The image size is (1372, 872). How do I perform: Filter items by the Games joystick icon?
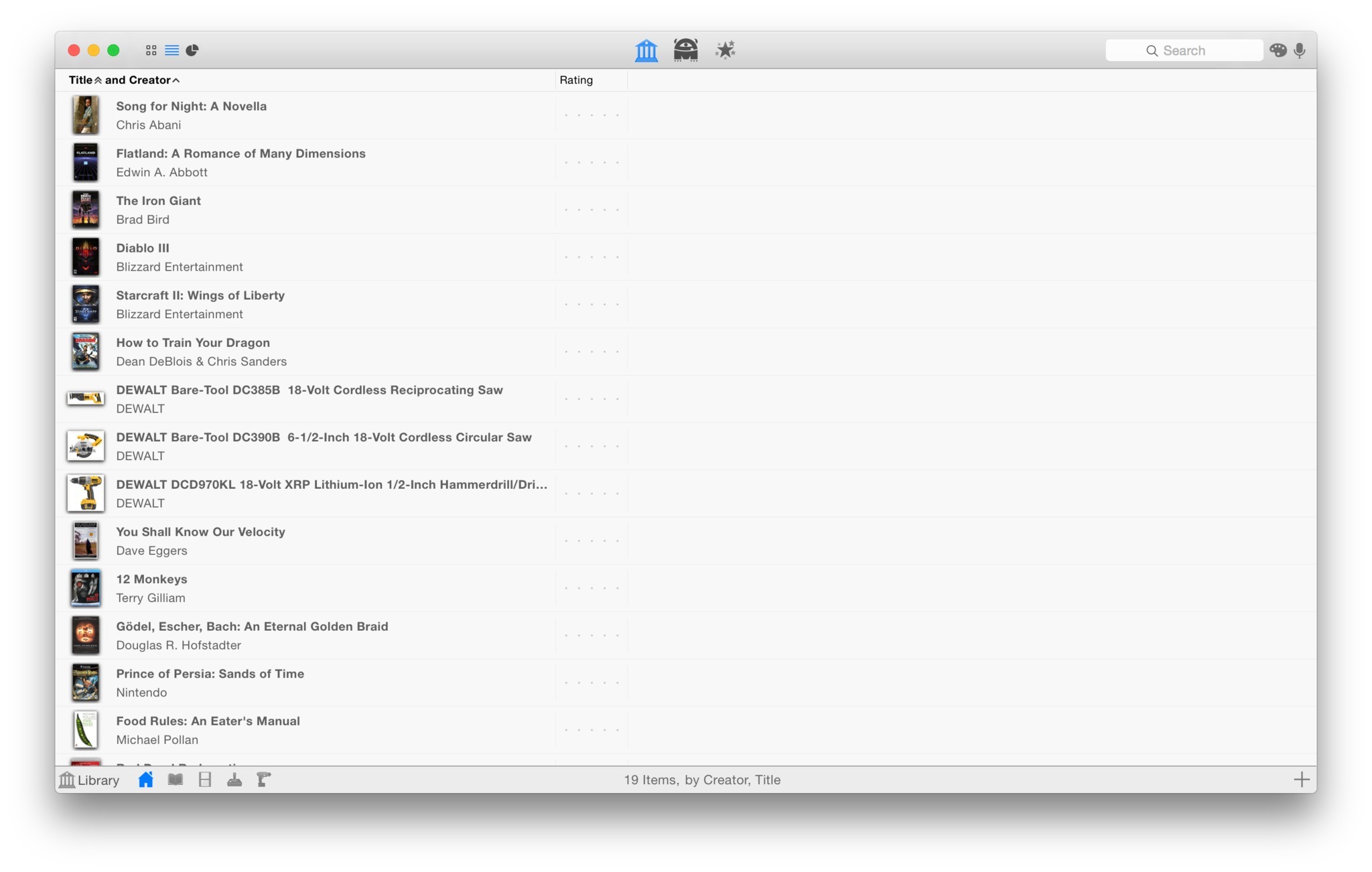click(234, 780)
